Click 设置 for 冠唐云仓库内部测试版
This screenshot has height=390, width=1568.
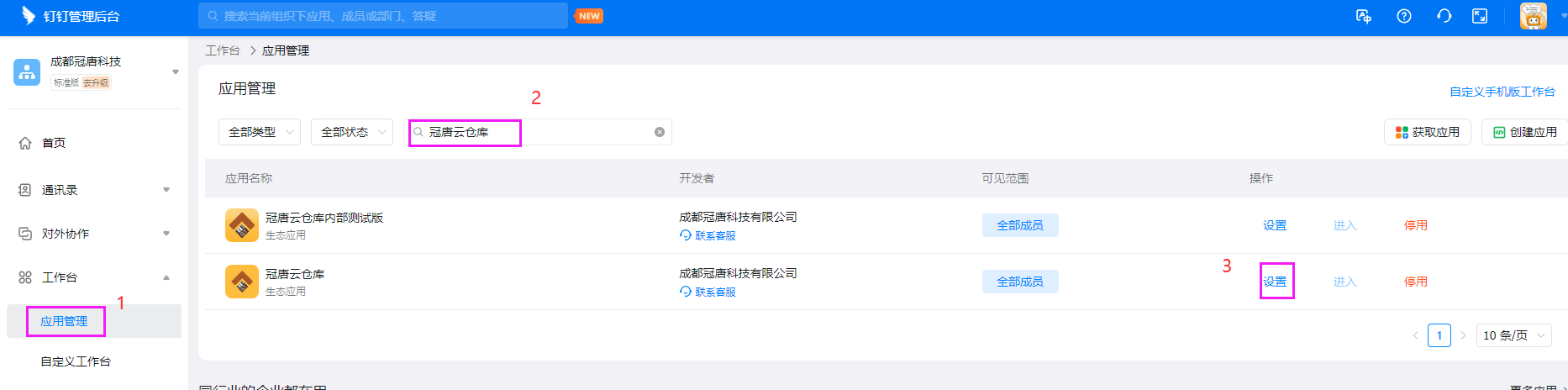coord(1275,225)
